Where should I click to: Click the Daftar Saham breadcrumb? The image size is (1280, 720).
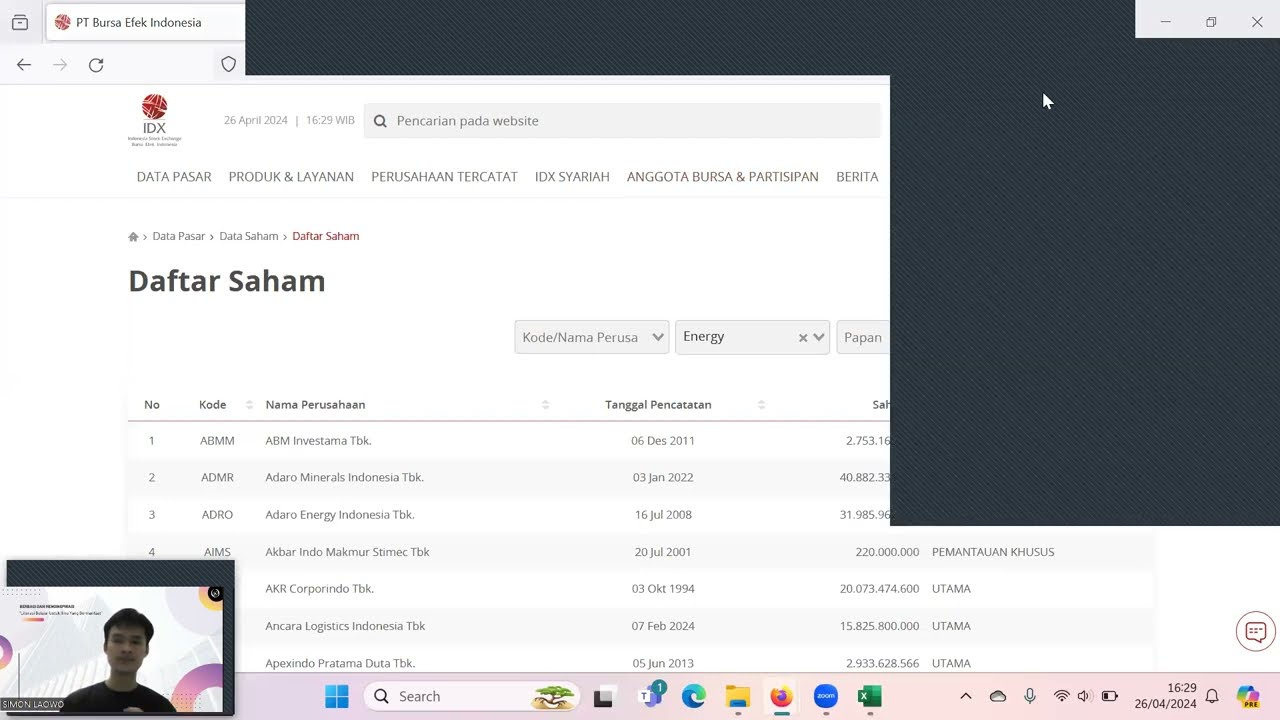pos(326,237)
